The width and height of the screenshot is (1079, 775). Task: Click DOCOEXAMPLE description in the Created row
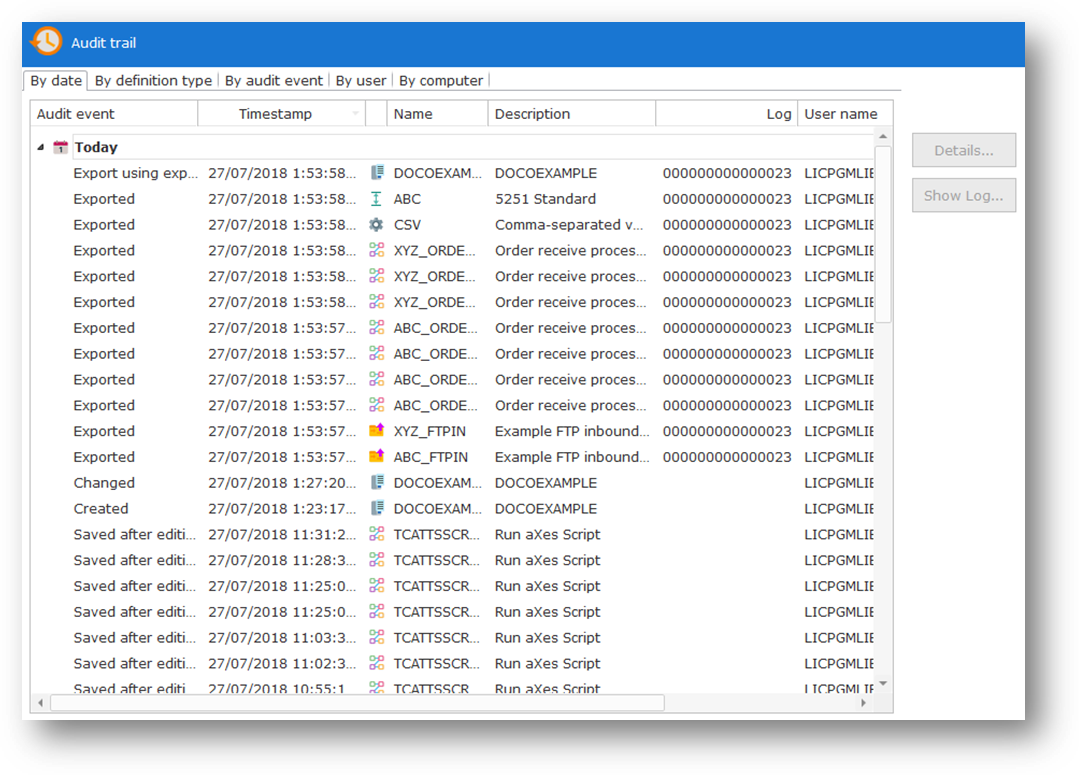[546, 509]
